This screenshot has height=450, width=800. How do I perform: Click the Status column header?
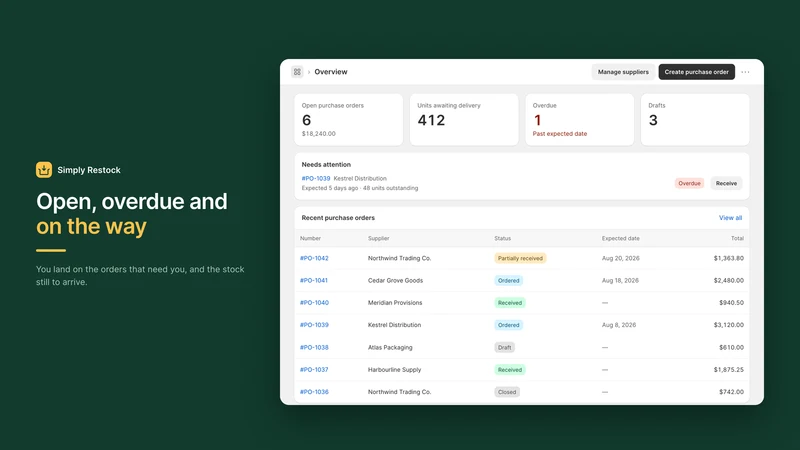tap(503, 238)
